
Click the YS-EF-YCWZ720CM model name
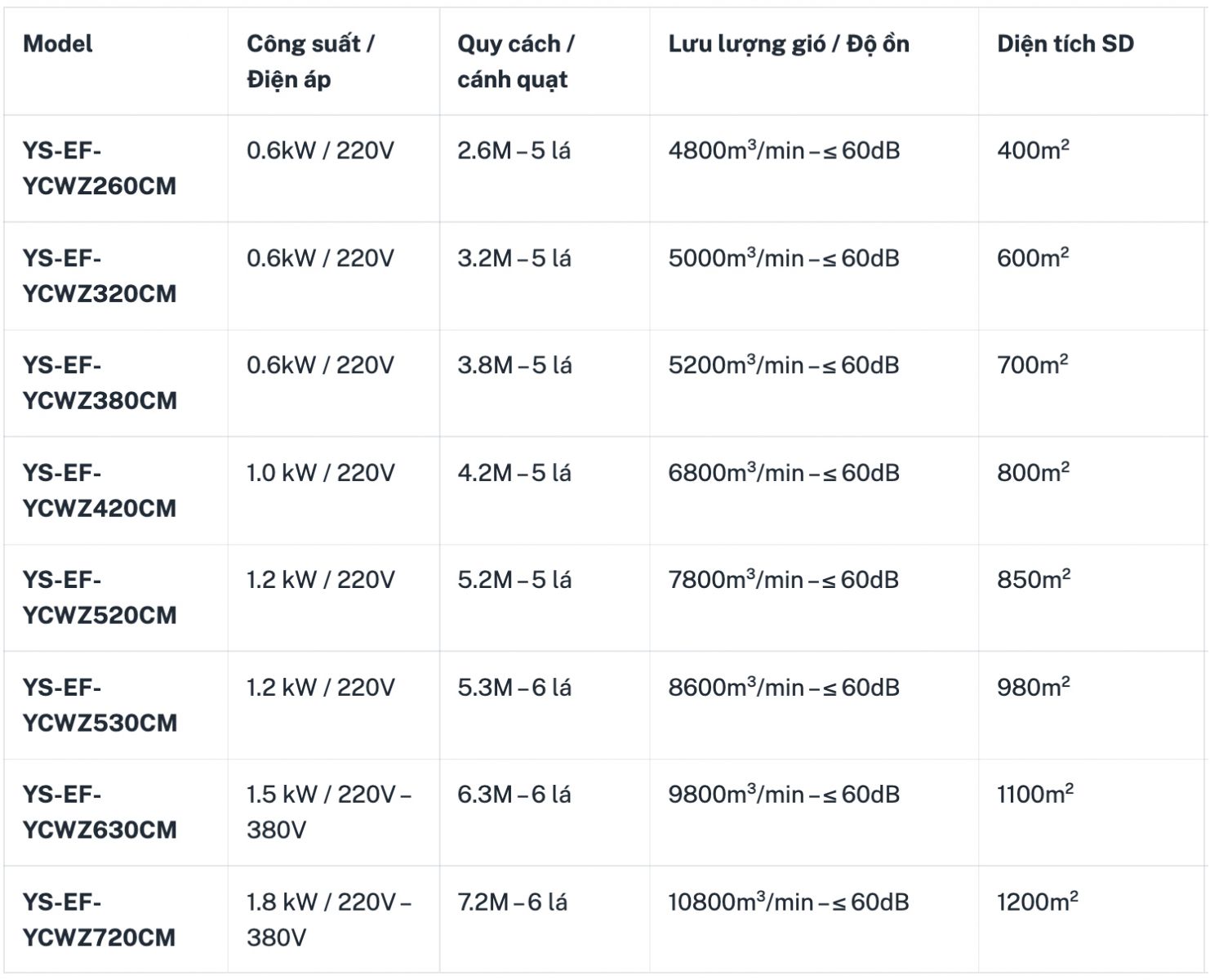point(100,920)
